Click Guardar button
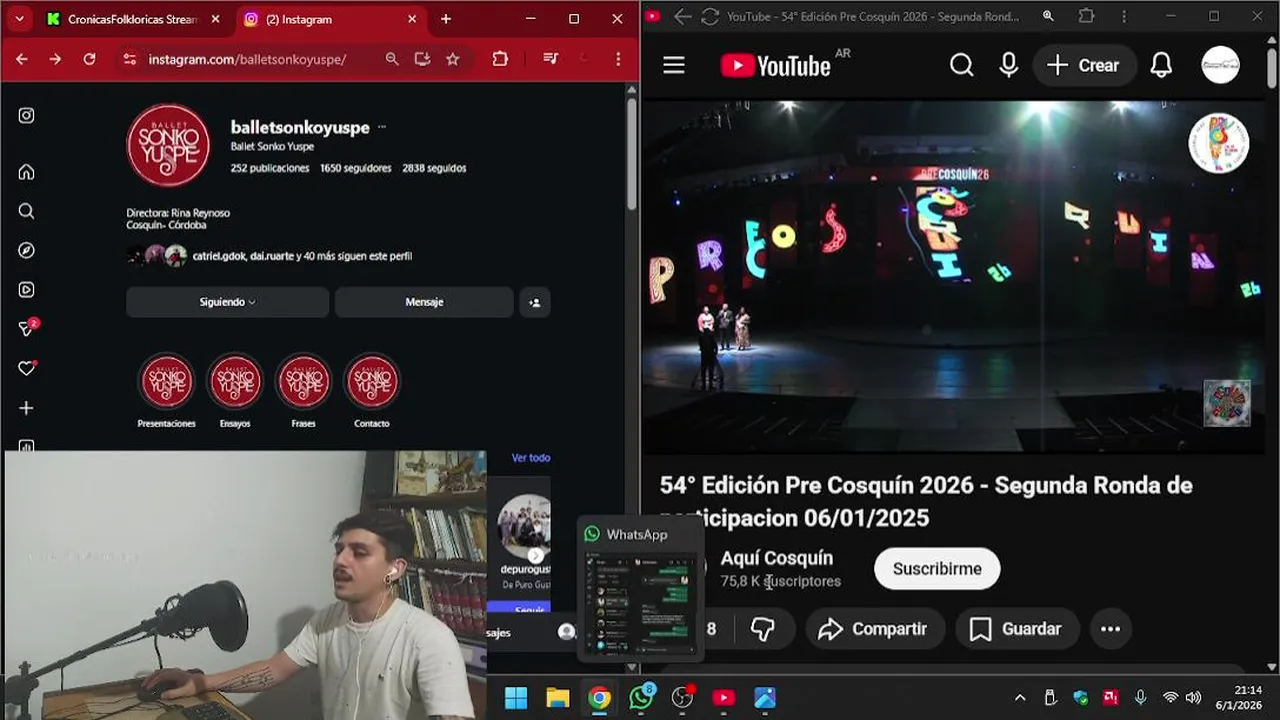Screen dimensions: 1280x720 pos(1015,629)
